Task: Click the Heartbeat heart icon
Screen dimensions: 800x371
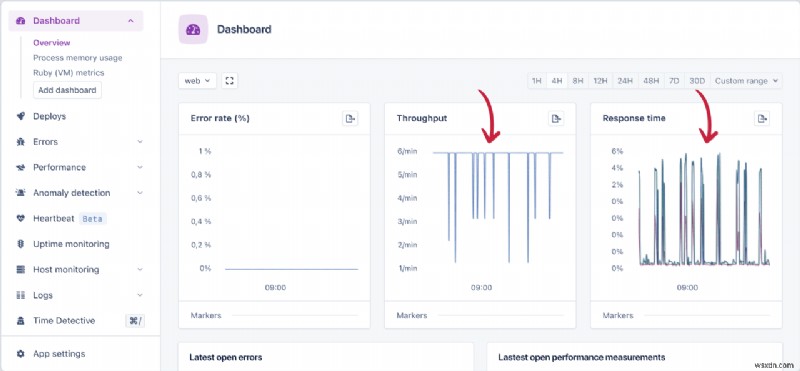Action: [20, 218]
